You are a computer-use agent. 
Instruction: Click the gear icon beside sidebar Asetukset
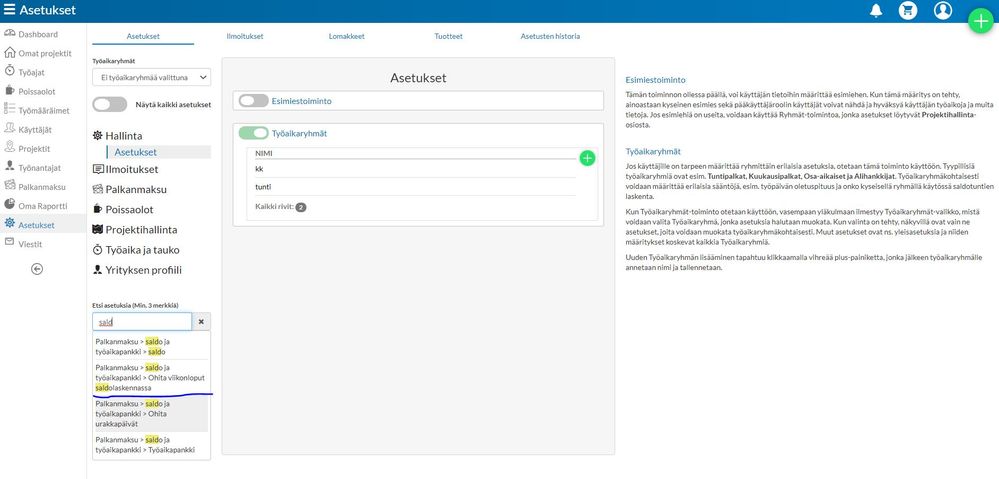click(x=10, y=224)
